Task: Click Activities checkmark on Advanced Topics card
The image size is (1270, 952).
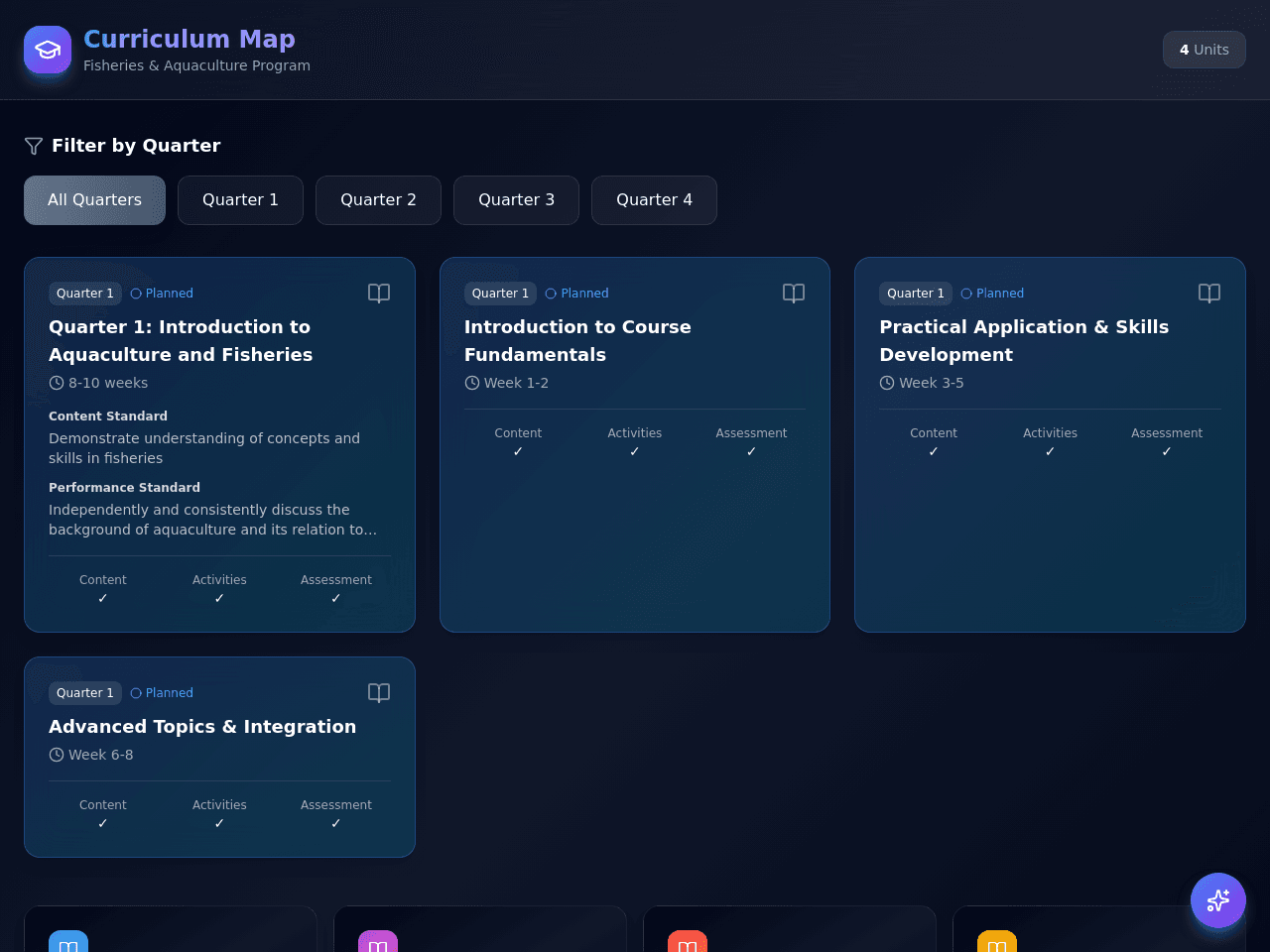Action: click(219, 823)
